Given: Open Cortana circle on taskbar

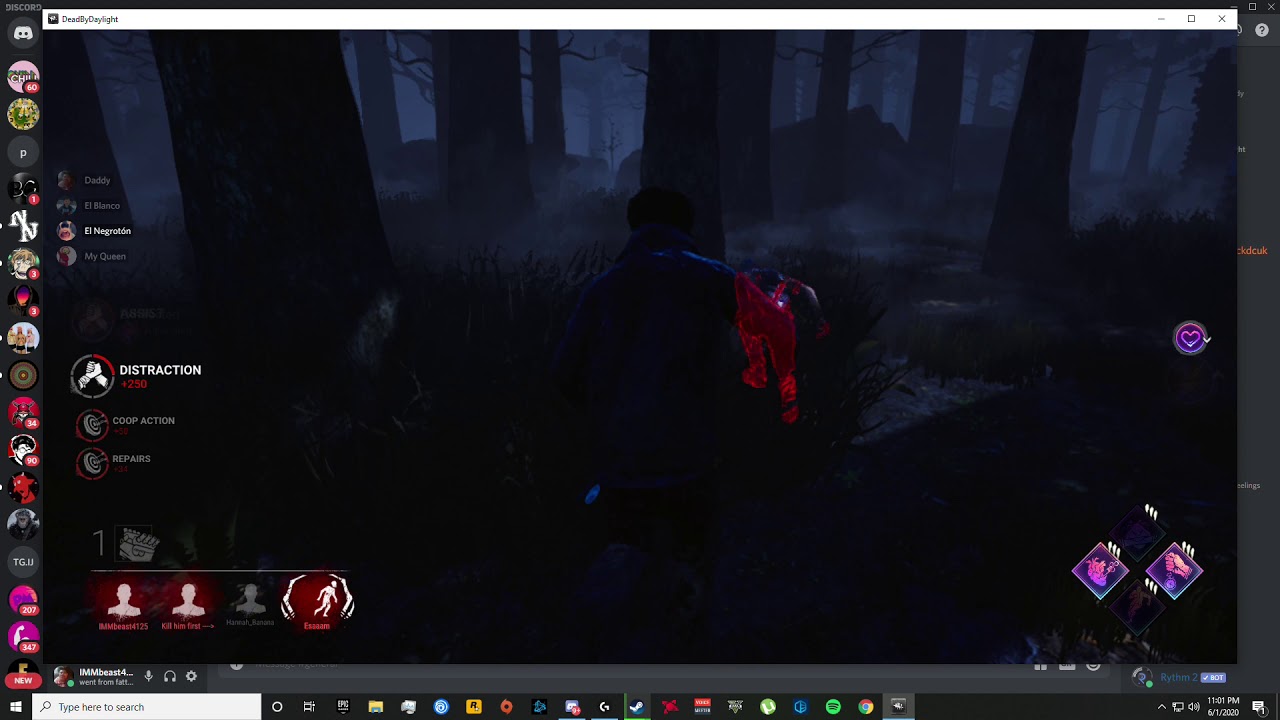Looking at the screenshot, I should [277, 707].
